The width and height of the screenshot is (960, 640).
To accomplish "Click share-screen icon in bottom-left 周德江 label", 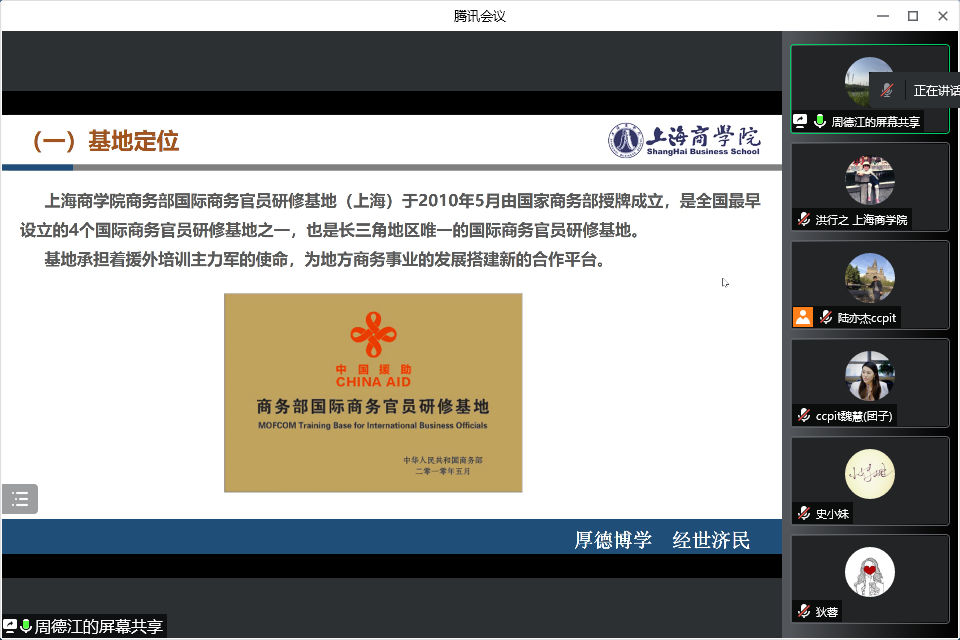I will 9,626.
